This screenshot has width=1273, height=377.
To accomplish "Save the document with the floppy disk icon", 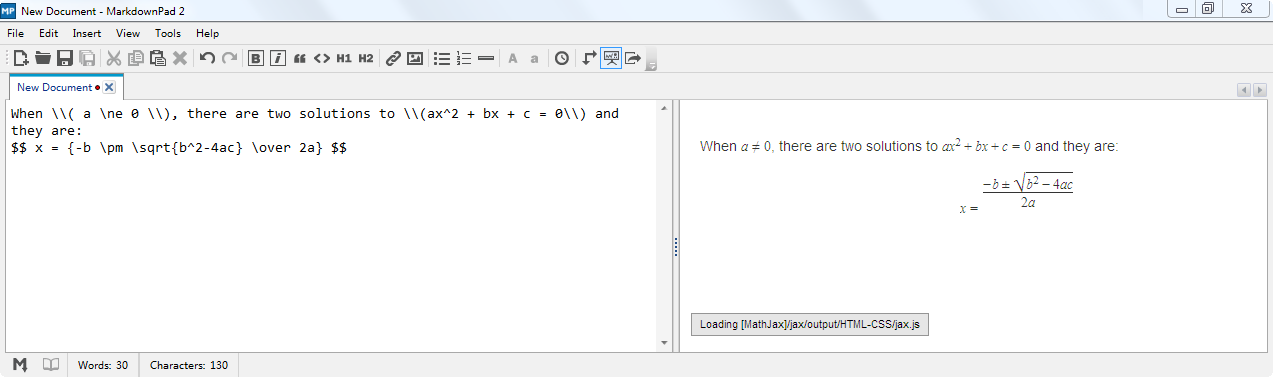I will coord(65,58).
